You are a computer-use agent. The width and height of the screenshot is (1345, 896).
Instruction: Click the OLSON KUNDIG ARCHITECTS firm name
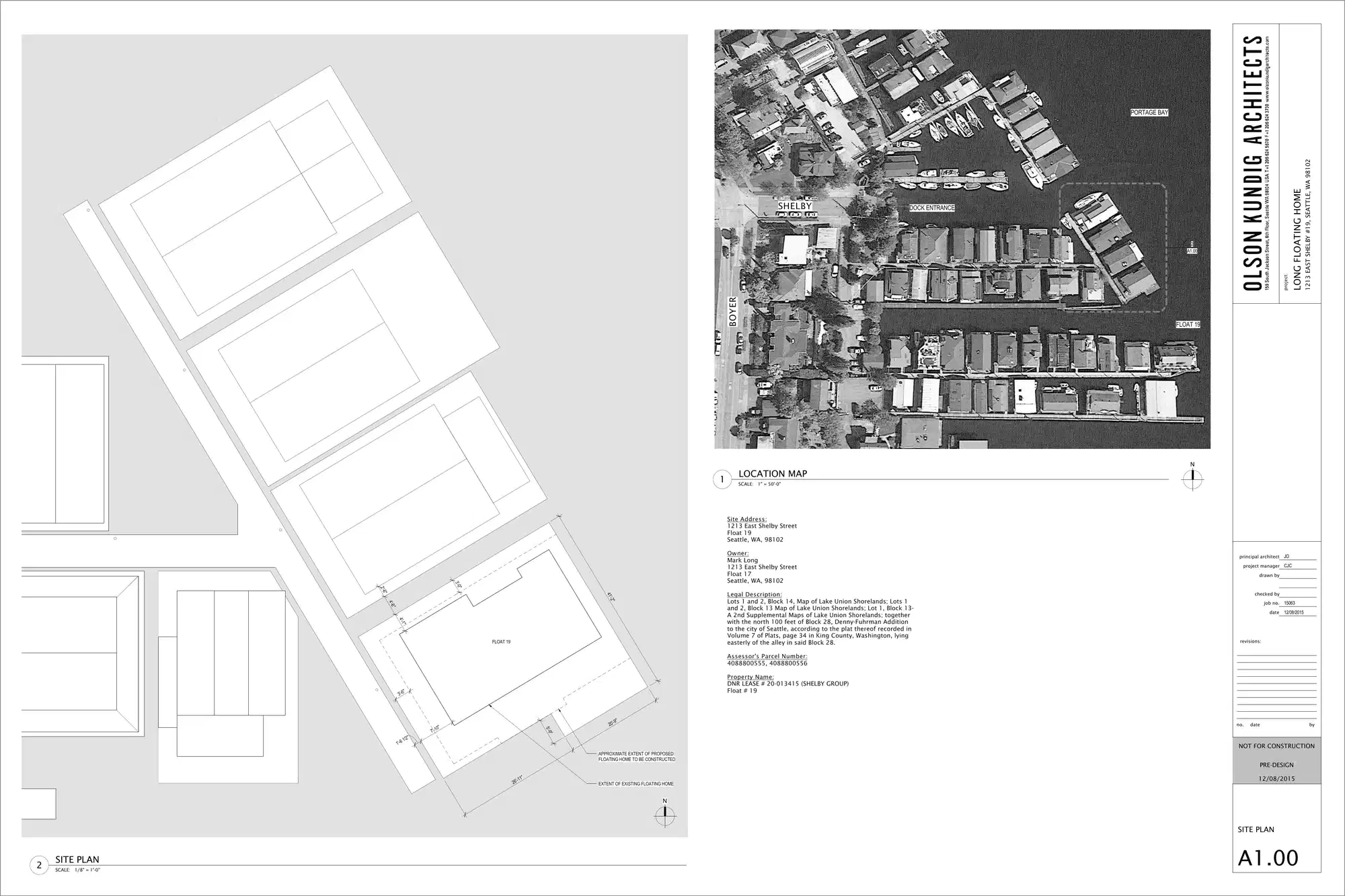tap(1252, 163)
